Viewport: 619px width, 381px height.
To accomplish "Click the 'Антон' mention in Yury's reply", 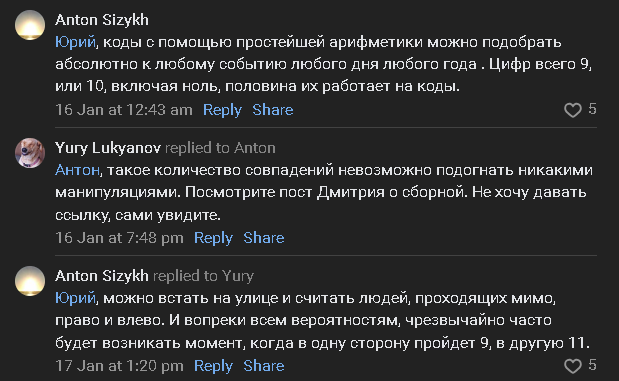I will (77, 170).
